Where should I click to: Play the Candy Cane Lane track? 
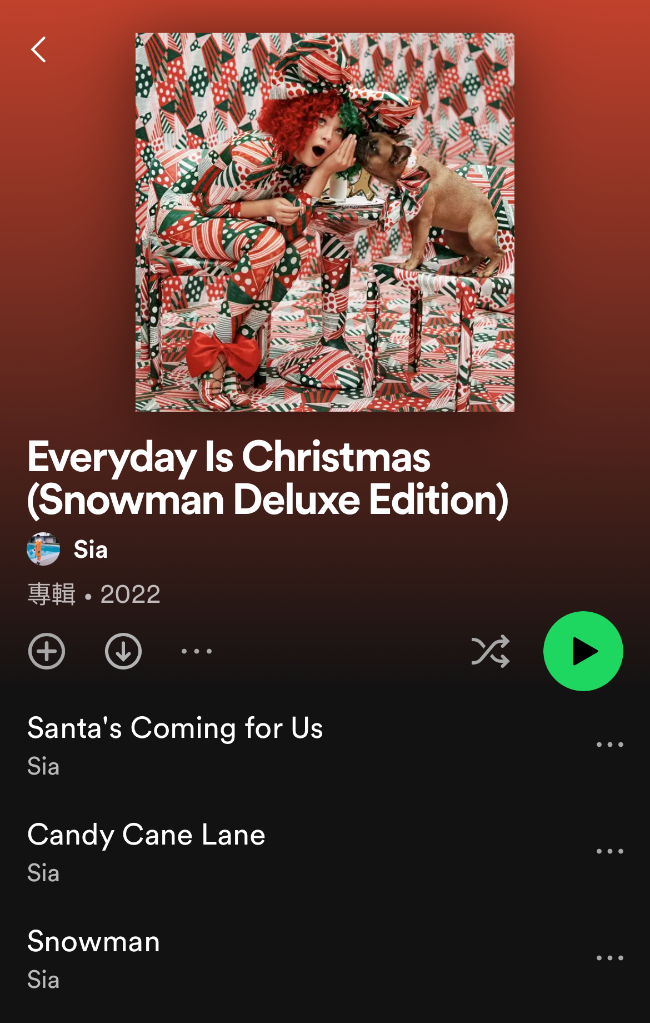pos(146,834)
